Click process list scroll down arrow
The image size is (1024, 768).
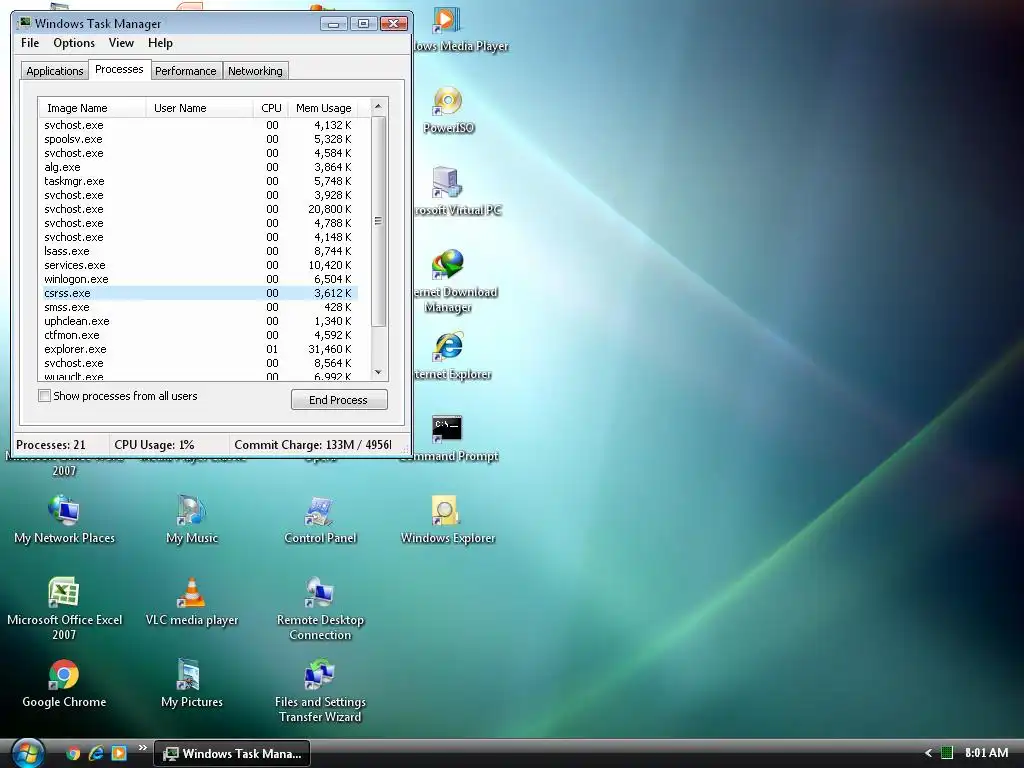click(378, 372)
